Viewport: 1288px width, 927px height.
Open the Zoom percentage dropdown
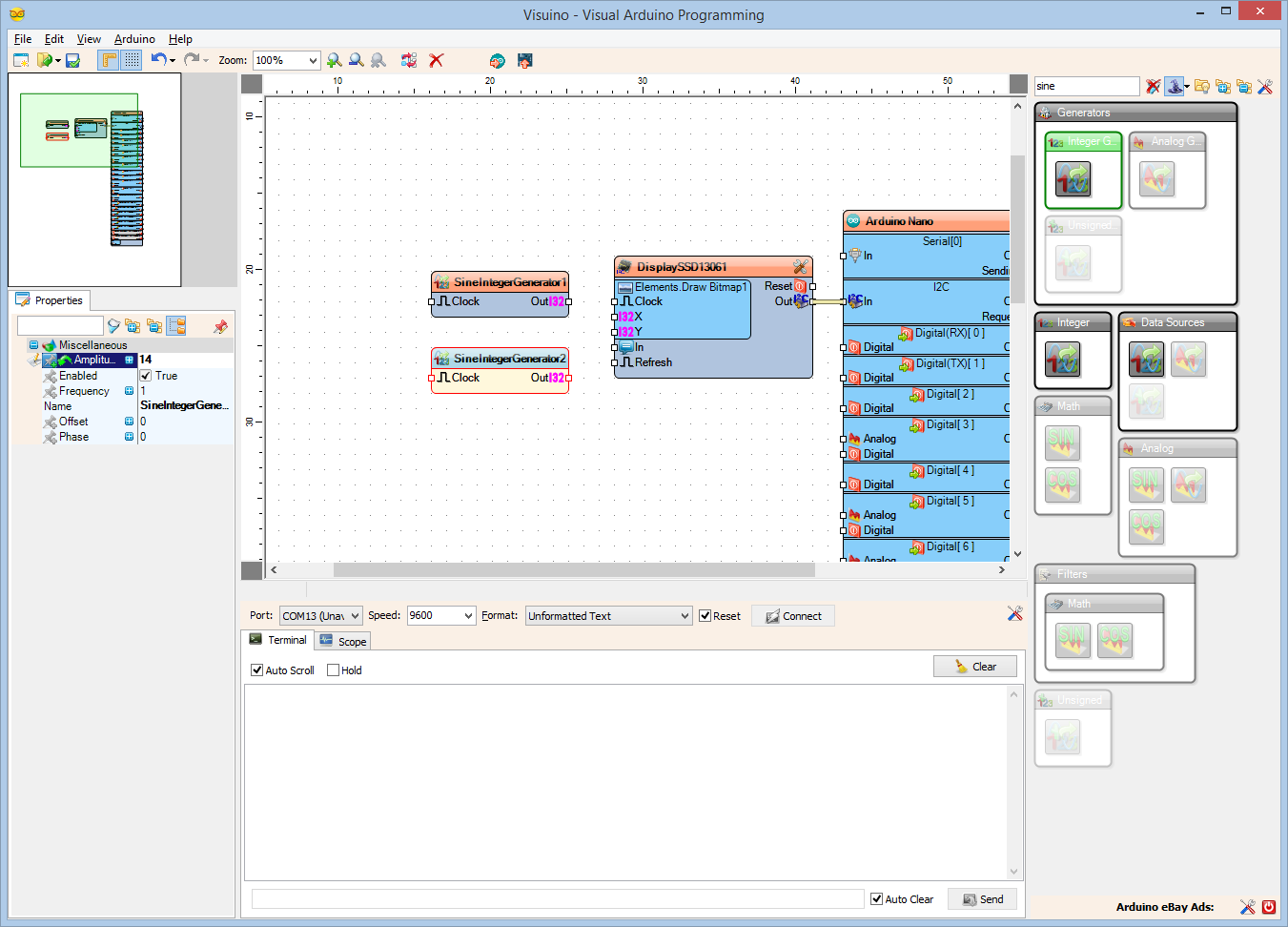[x=311, y=59]
